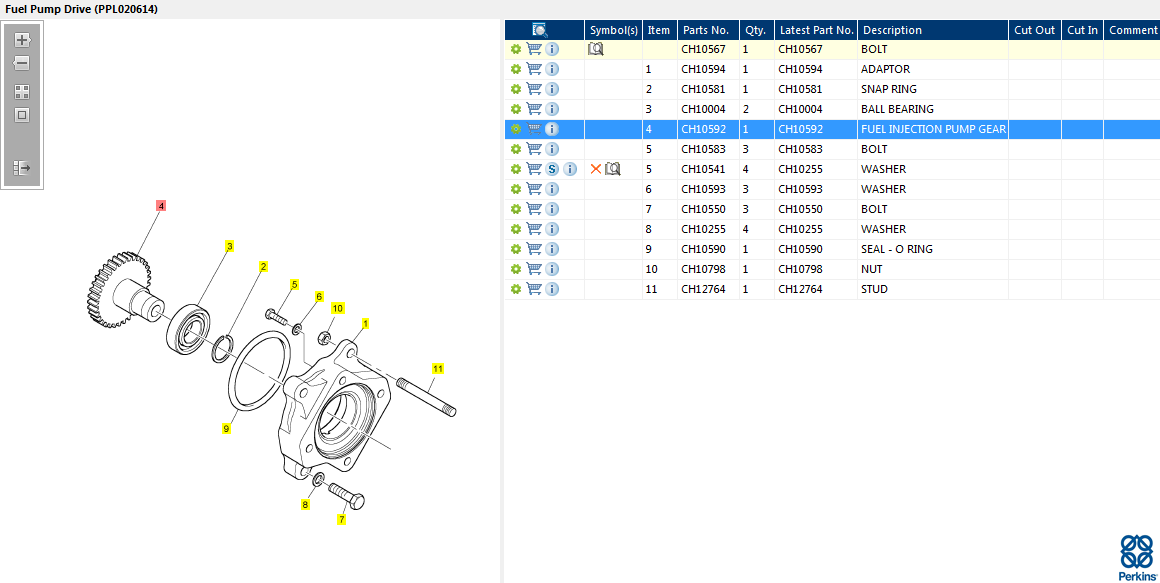
Task: Click the blue S supersession icon for CH10541
Action: (552, 169)
